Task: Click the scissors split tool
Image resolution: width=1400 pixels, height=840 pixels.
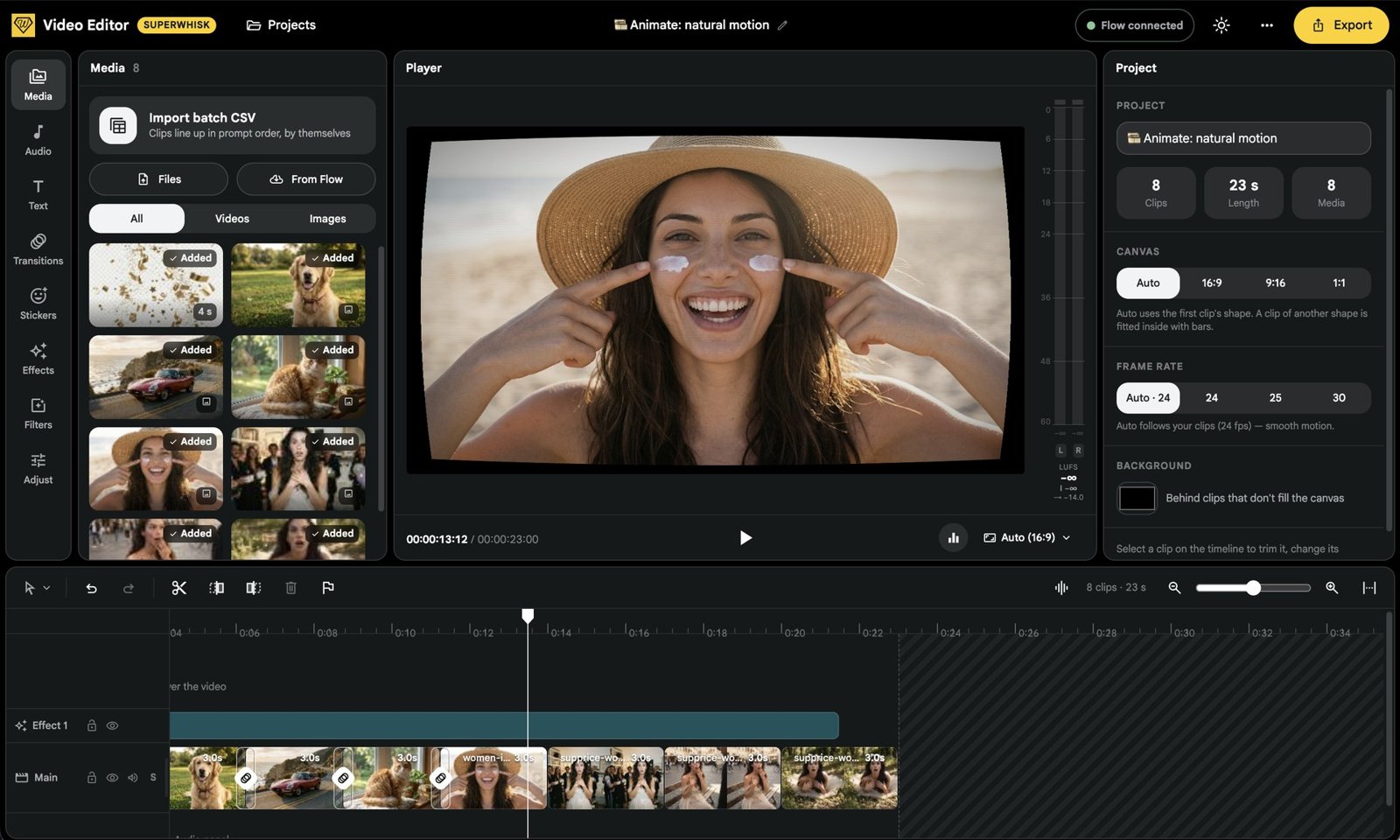Action: [179, 588]
